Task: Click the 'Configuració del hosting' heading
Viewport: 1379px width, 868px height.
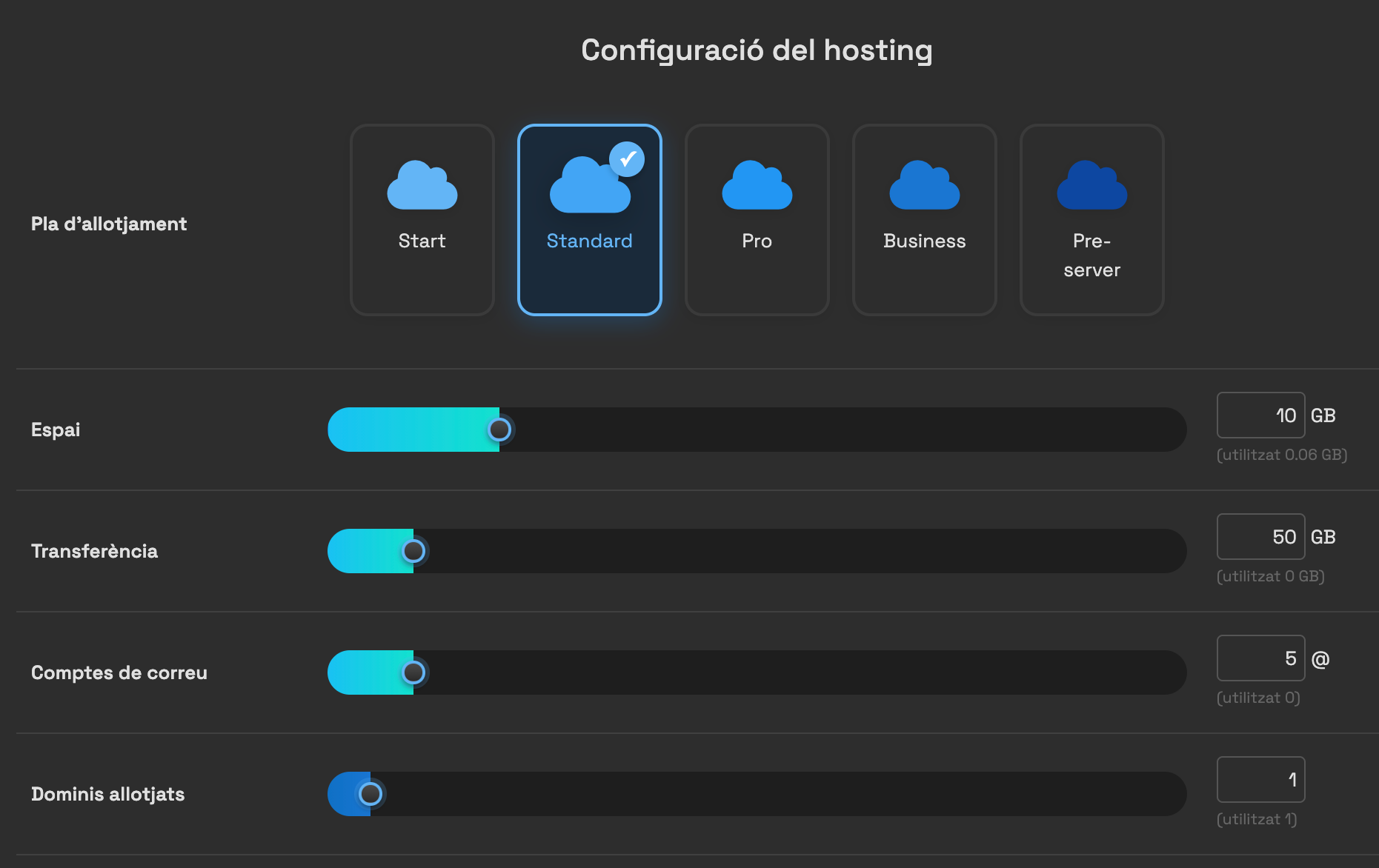Action: 757,50
